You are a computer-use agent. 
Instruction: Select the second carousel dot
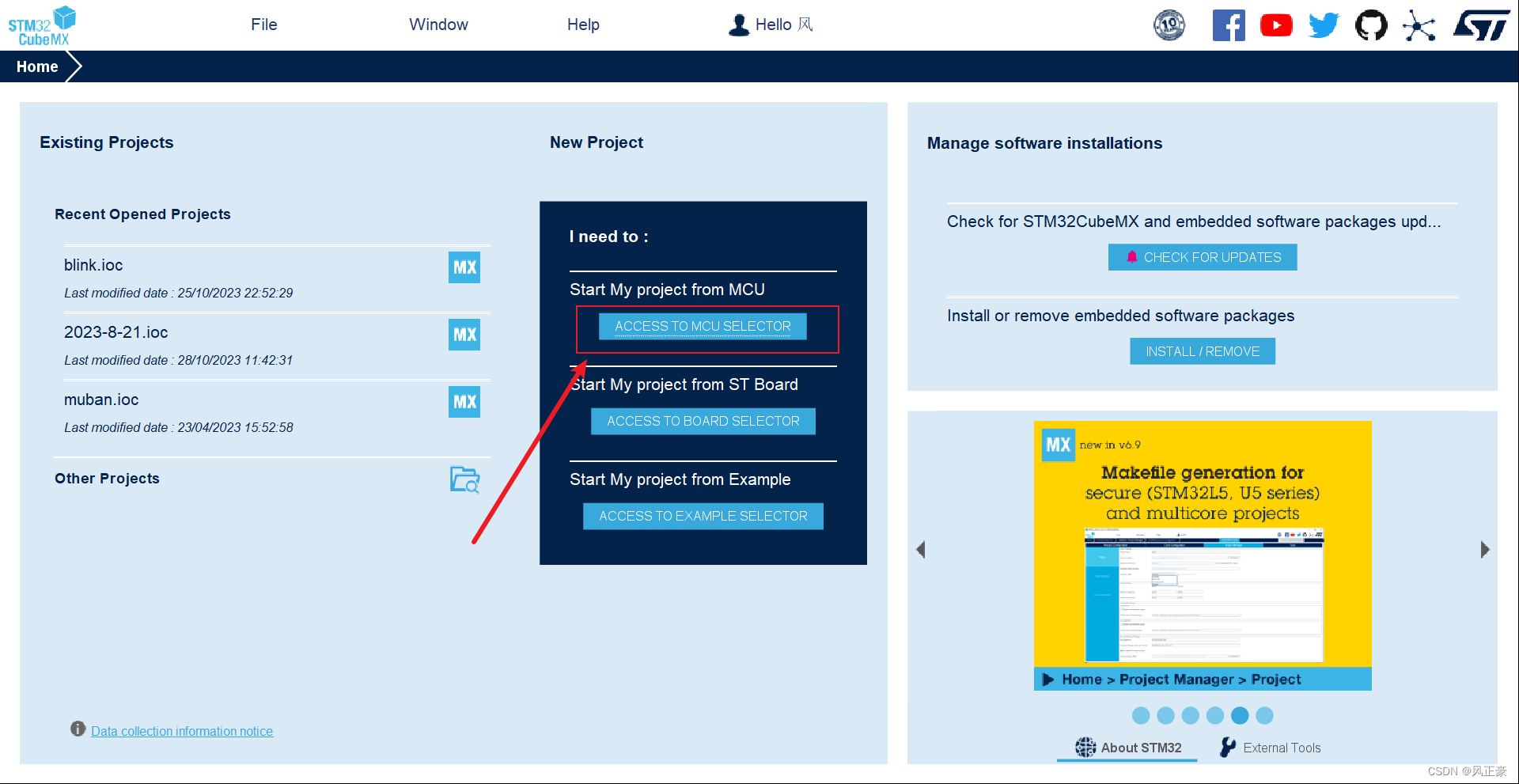[1165, 715]
